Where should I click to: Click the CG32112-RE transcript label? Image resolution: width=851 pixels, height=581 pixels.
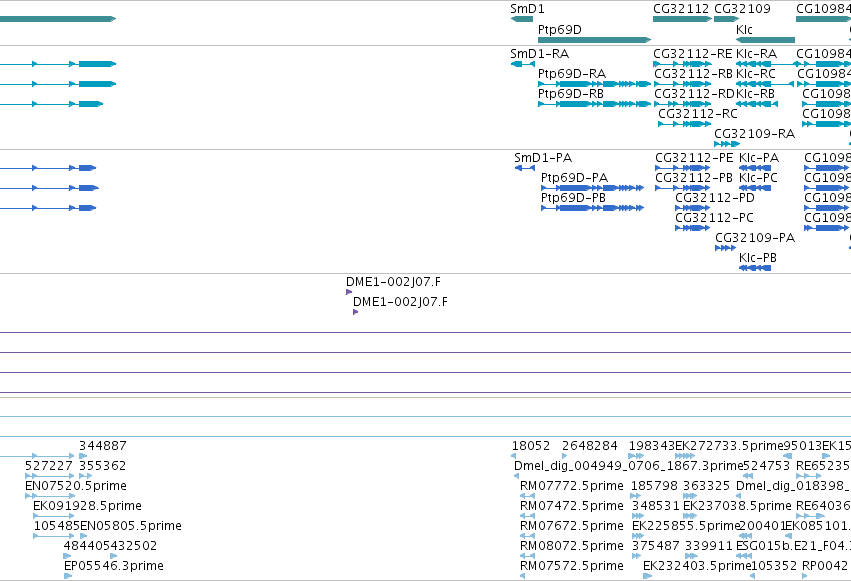tap(693, 54)
